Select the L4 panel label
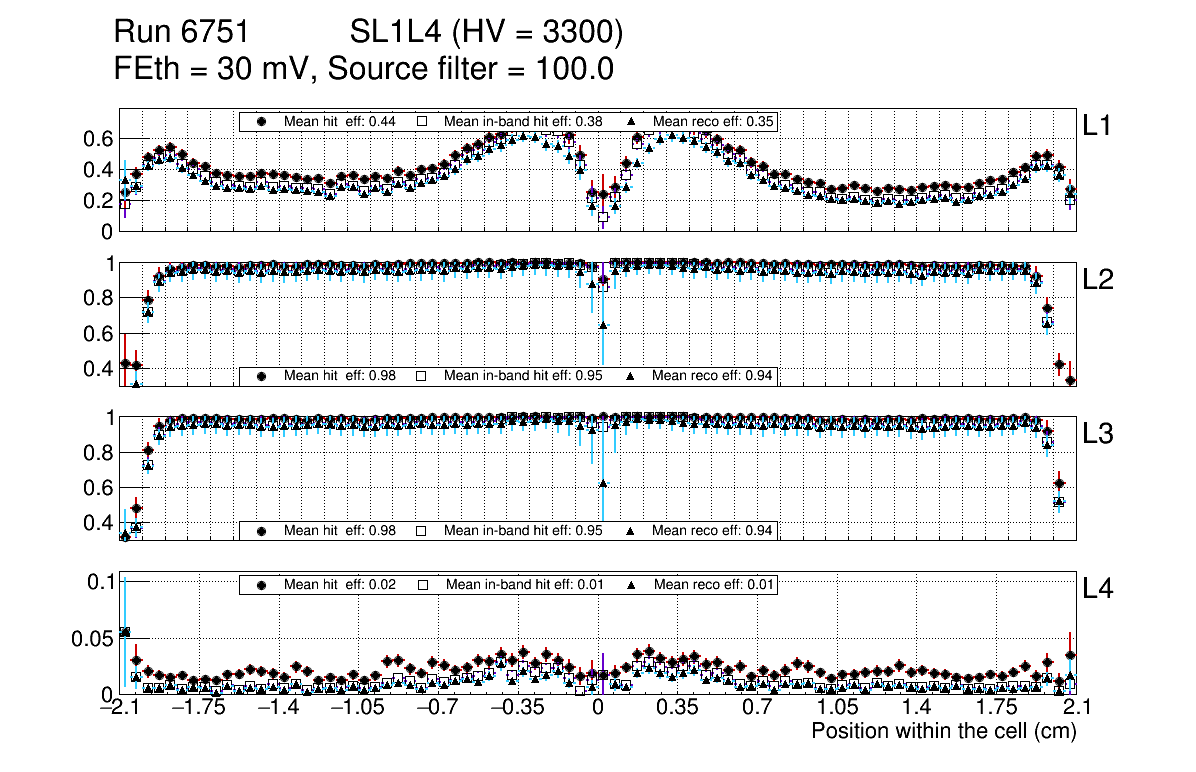1196x772 pixels. (x=1097, y=589)
